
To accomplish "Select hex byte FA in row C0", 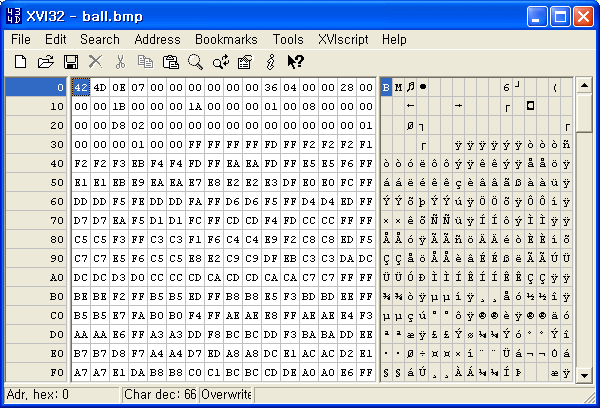I will (138, 315).
